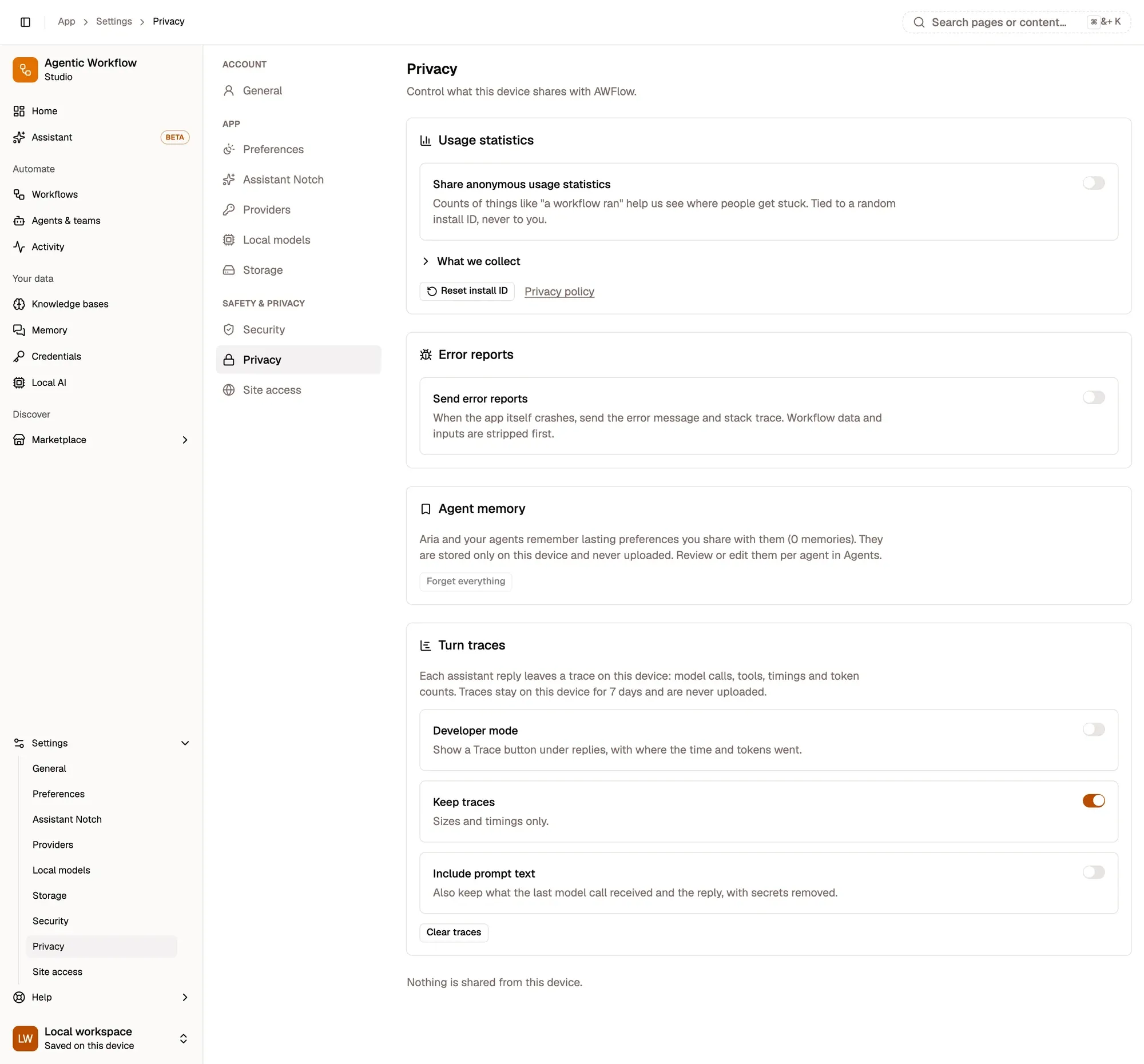Go to Settings in the breadcrumb
The image size is (1144, 1064).
coord(114,21)
